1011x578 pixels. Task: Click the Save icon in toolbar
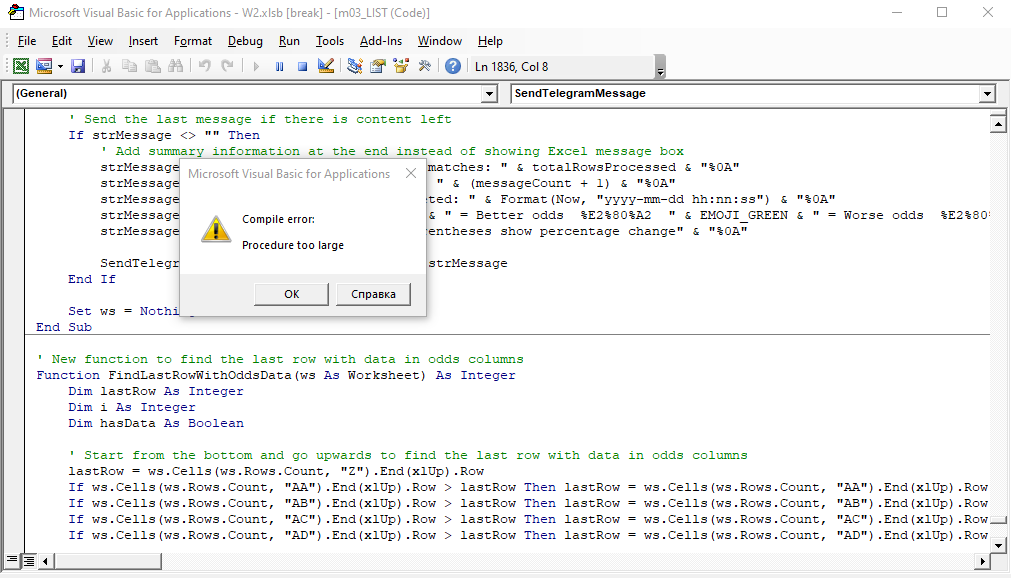coord(77,66)
